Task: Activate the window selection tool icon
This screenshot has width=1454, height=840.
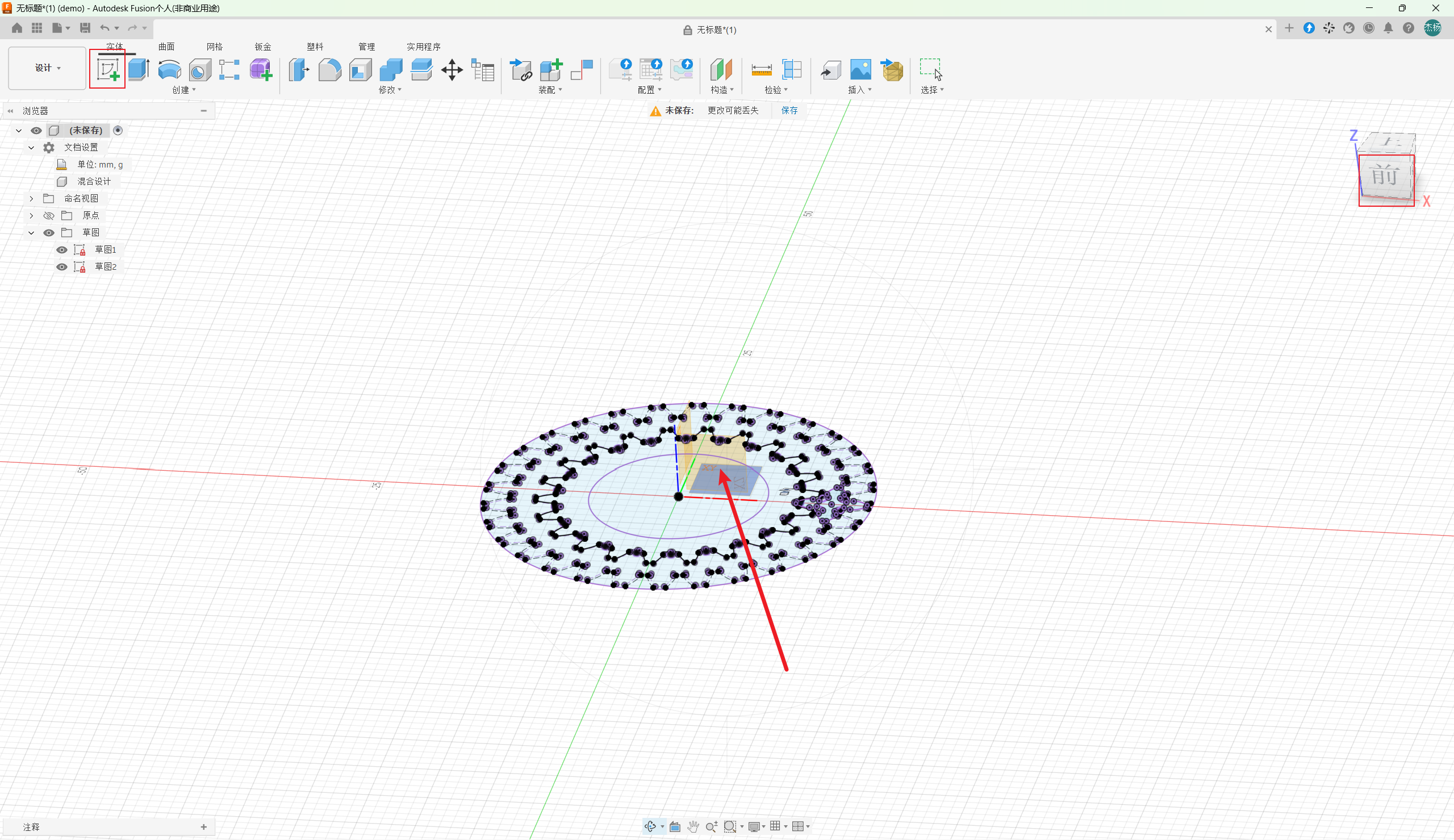Action: (x=931, y=70)
